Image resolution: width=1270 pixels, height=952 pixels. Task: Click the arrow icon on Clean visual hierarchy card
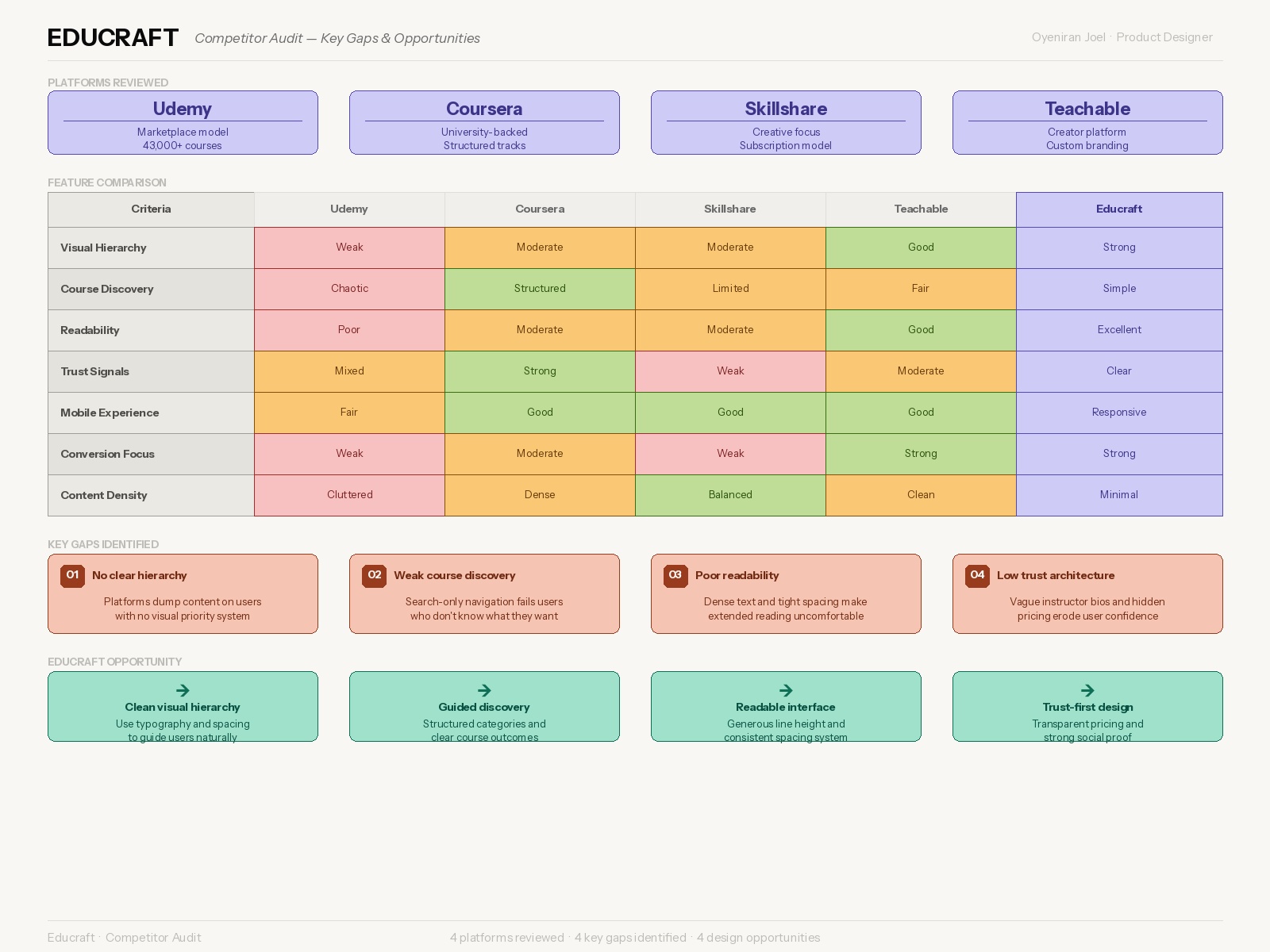[183, 690]
